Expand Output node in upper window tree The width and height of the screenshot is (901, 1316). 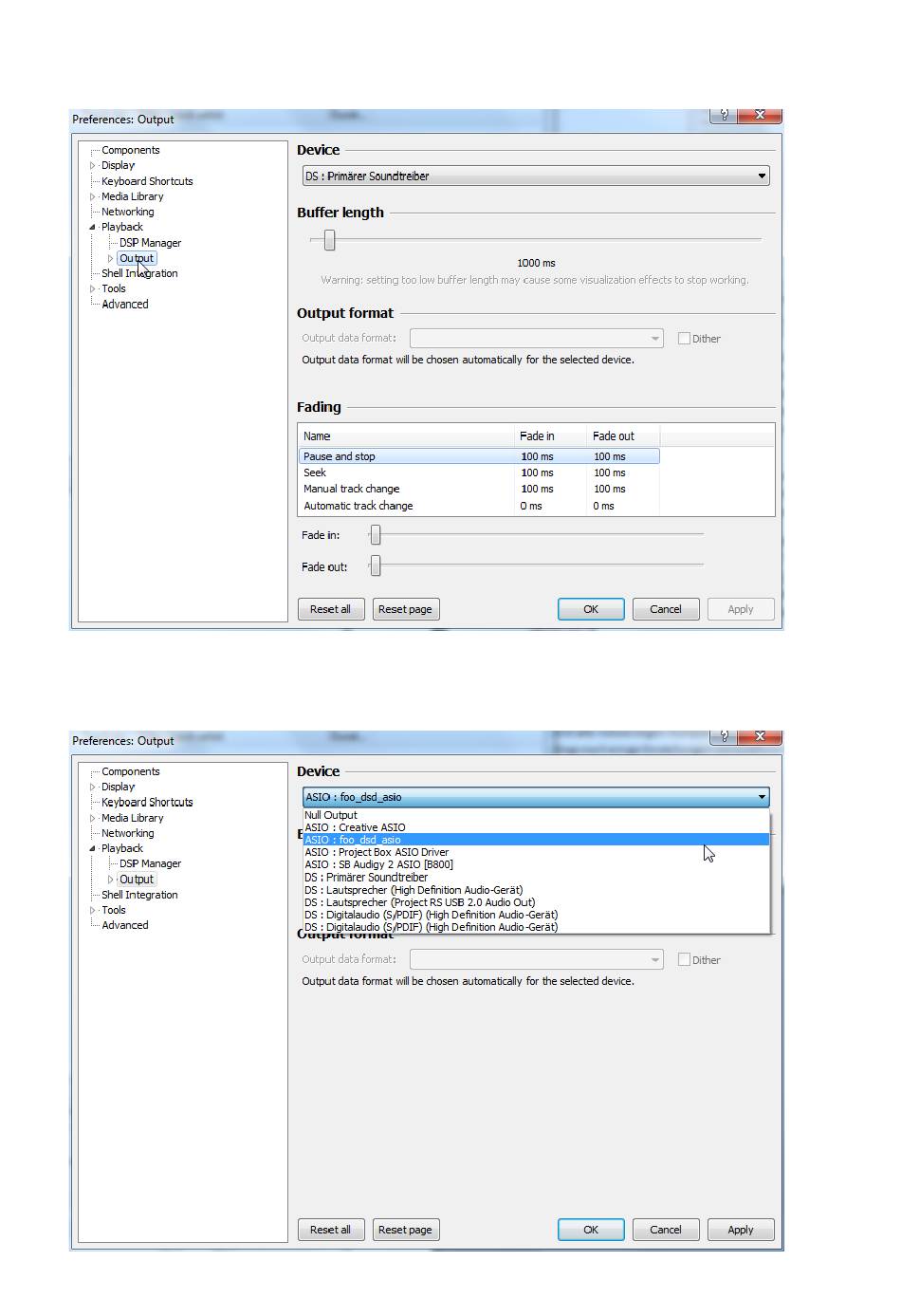pos(110,258)
